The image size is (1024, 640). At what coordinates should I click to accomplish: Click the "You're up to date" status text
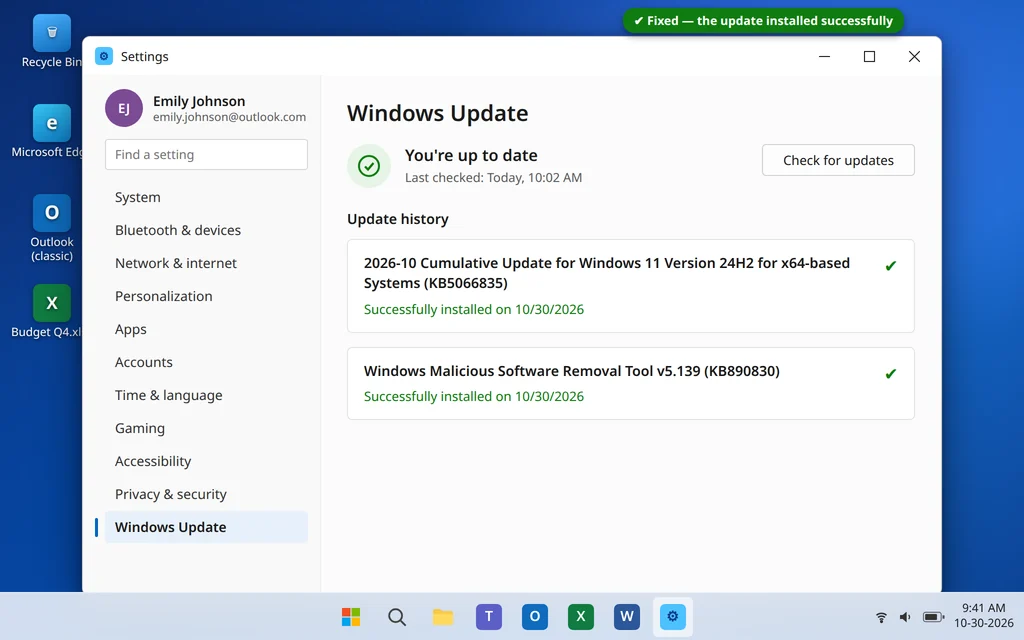471,155
